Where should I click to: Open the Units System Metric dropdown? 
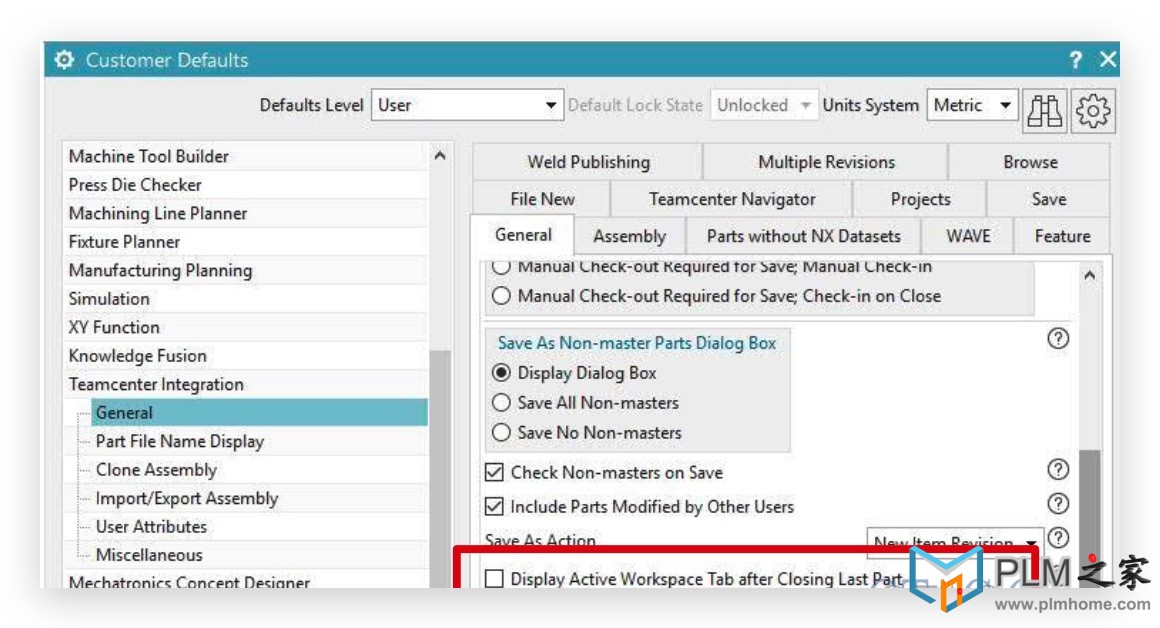[x=972, y=105]
